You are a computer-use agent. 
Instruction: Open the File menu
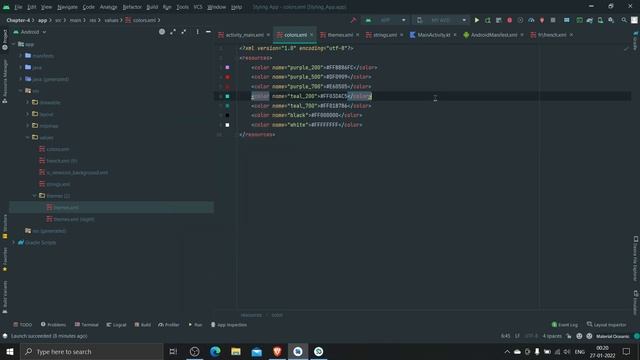click(18, 7)
